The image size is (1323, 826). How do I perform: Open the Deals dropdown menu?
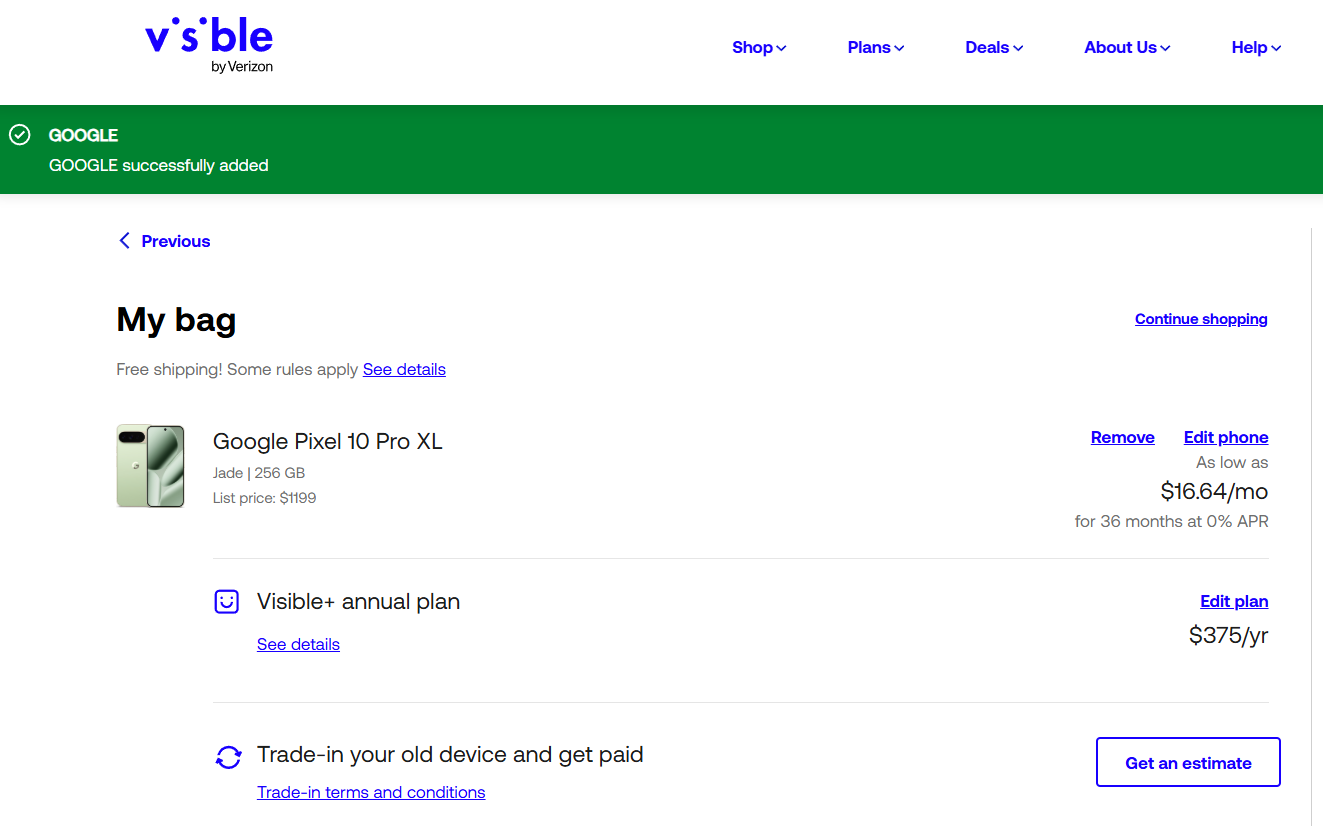coord(993,47)
